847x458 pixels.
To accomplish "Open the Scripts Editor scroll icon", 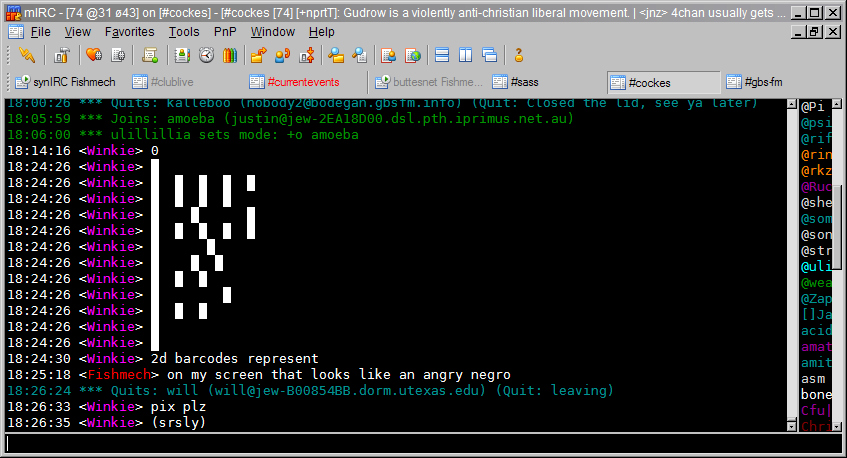I will coord(150,55).
